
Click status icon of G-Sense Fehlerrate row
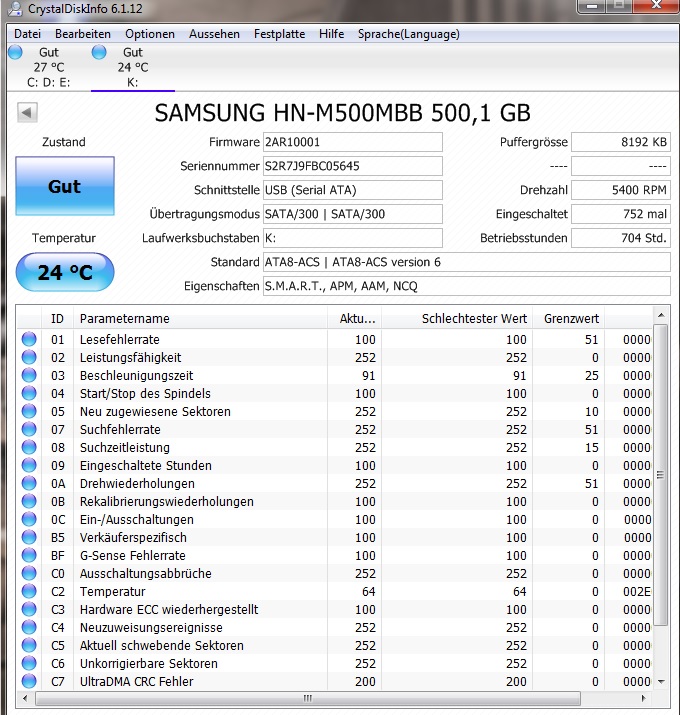pyautogui.click(x=29, y=555)
